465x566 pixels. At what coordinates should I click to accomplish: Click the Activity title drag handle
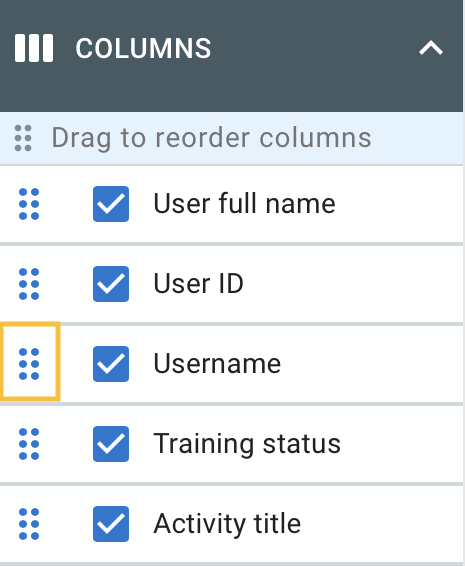pos(29,524)
